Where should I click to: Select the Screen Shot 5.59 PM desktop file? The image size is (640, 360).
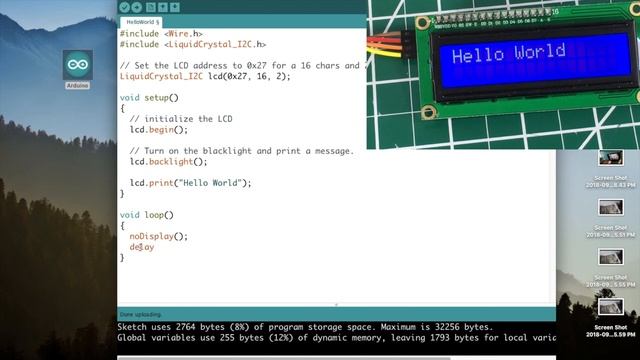[x=611, y=318]
